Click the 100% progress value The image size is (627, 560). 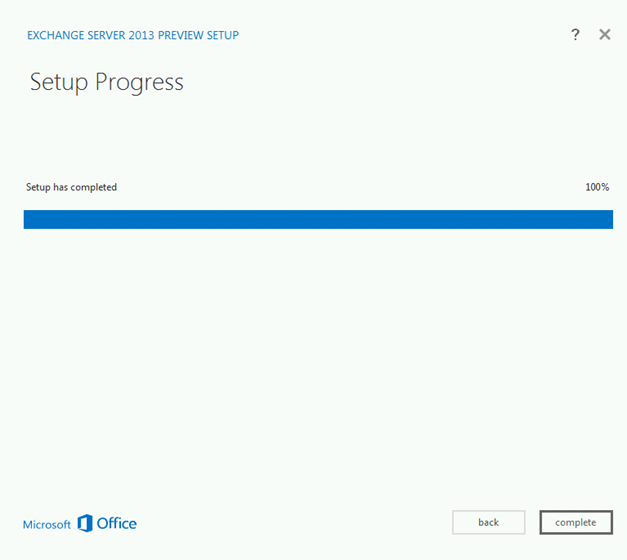coord(597,187)
